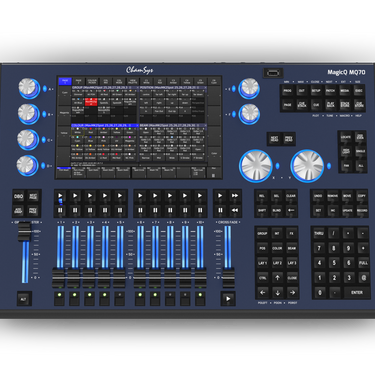The height and width of the screenshot is (375, 375).
Task: Turn encoder knob D
Action: [x=28, y=165]
